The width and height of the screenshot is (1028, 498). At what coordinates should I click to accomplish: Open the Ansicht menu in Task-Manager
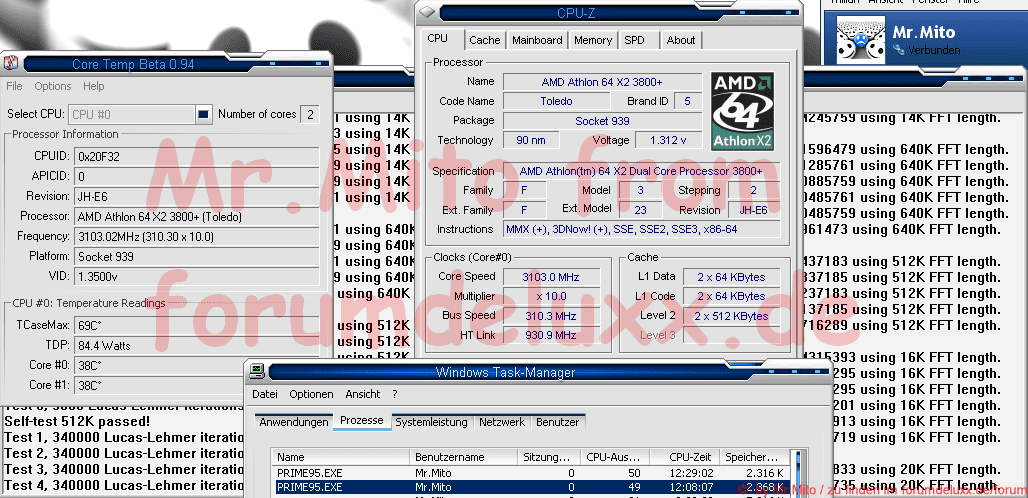pyautogui.click(x=363, y=394)
